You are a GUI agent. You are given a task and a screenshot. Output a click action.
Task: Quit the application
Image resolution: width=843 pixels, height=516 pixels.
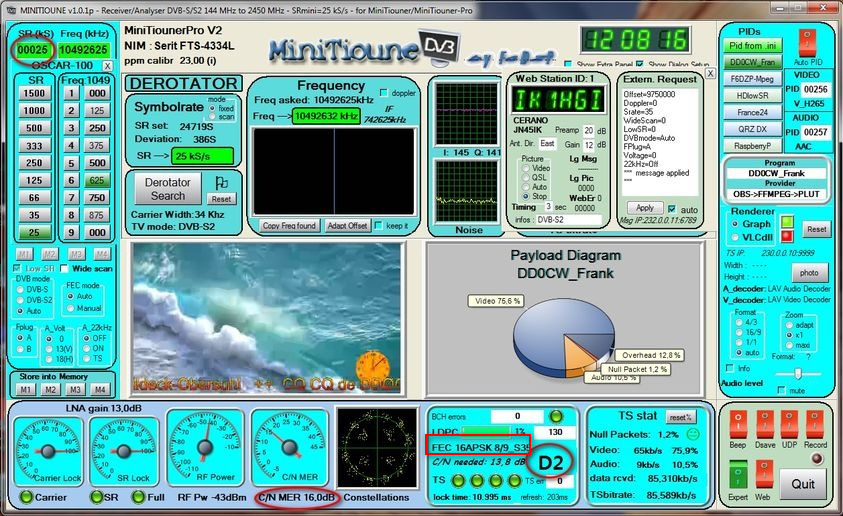tap(802, 484)
